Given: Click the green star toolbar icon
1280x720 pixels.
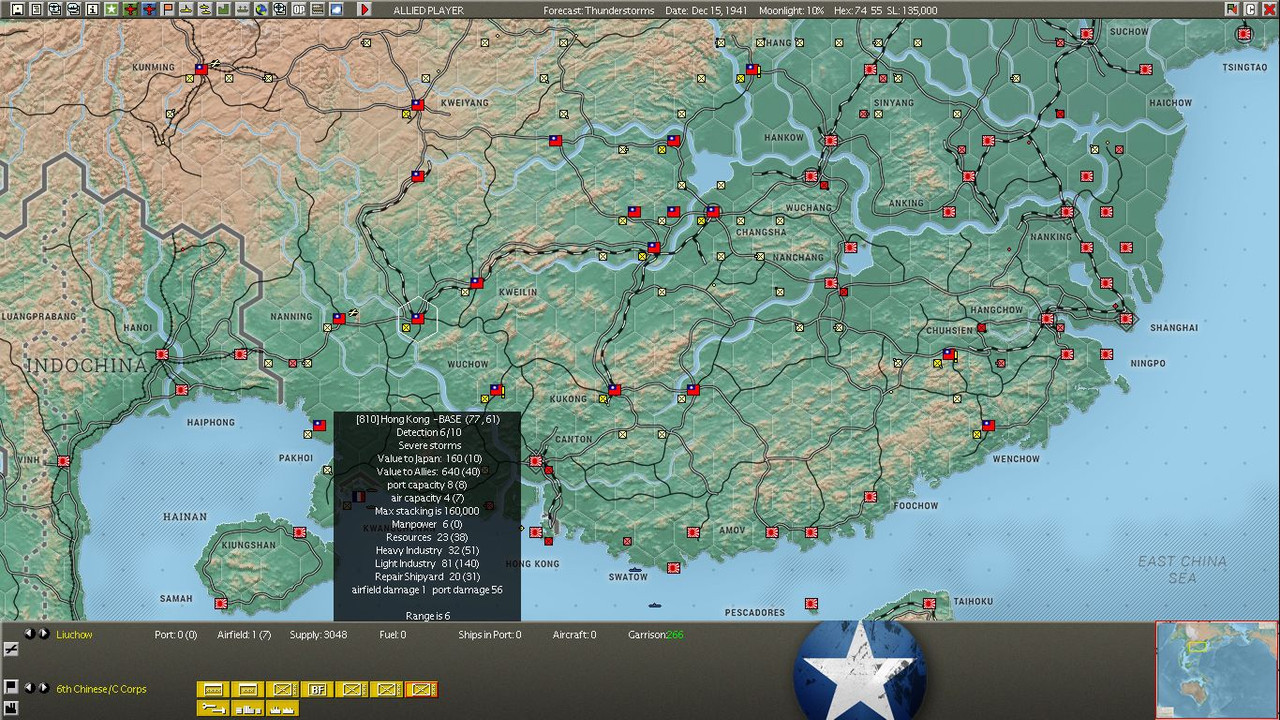Looking at the screenshot, I should pos(111,9).
